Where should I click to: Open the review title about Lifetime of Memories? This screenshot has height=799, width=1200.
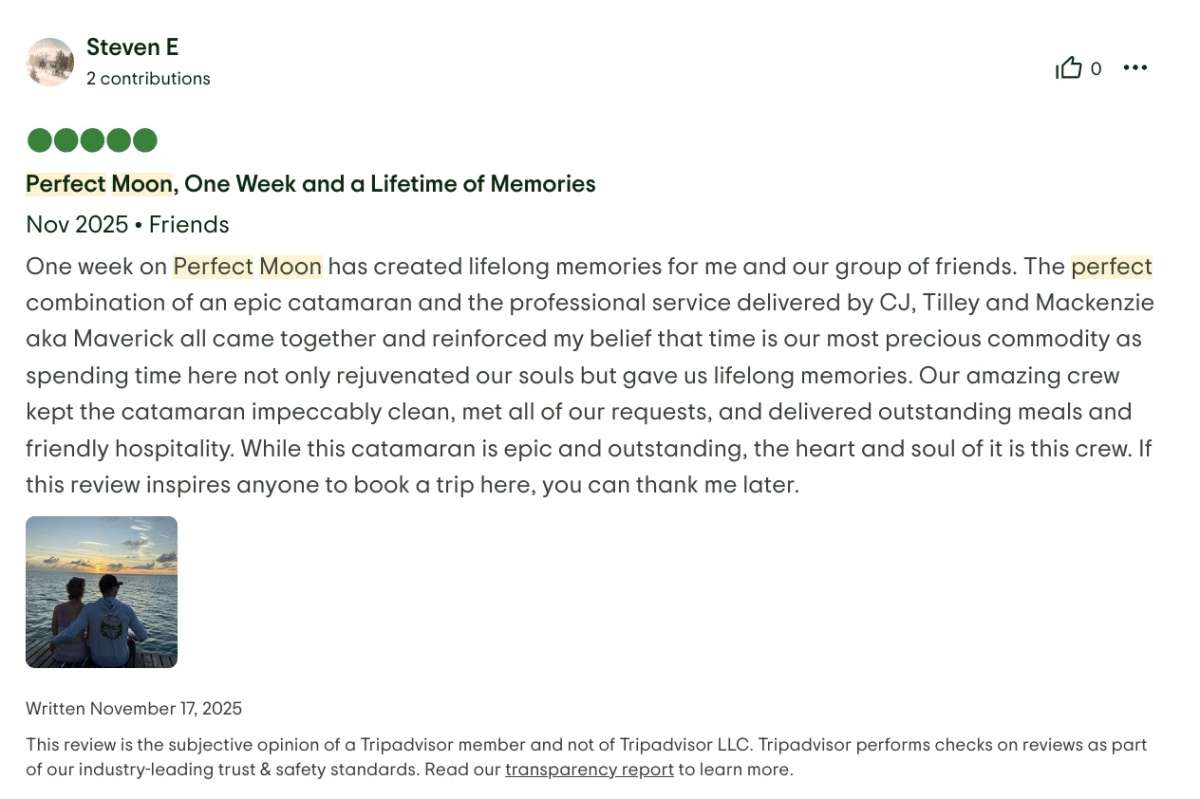pyautogui.click(x=310, y=184)
